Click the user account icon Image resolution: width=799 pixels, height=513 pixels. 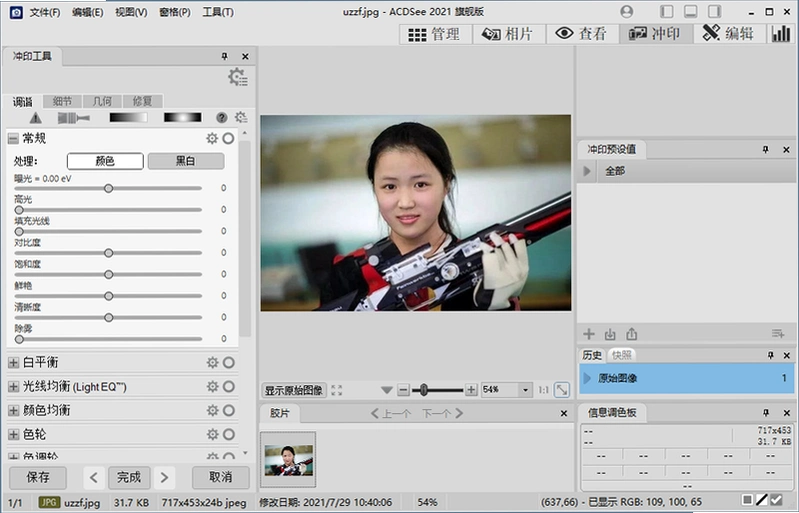tap(627, 12)
